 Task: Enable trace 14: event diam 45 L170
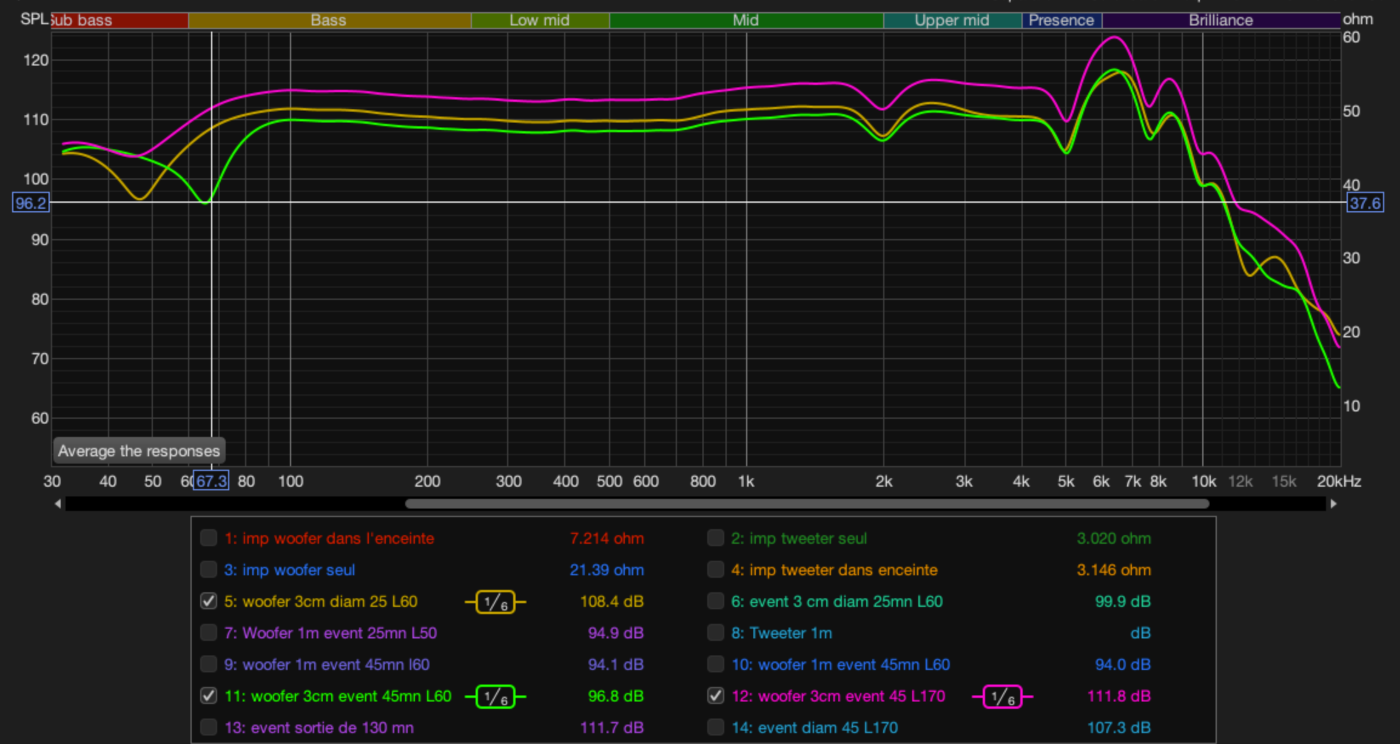[x=715, y=728]
